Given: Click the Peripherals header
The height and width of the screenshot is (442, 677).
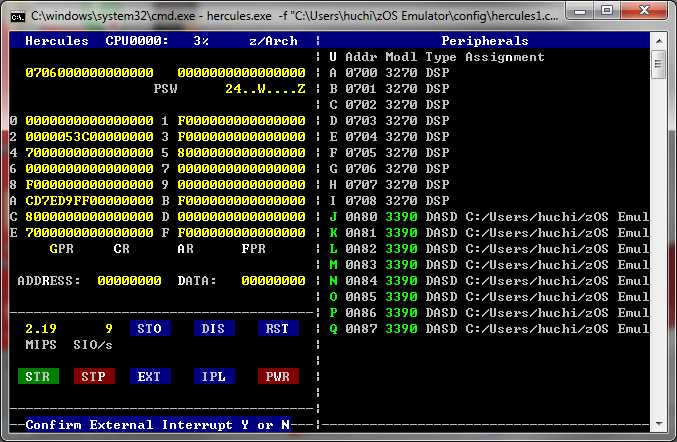Looking at the screenshot, I should [485, 41].
